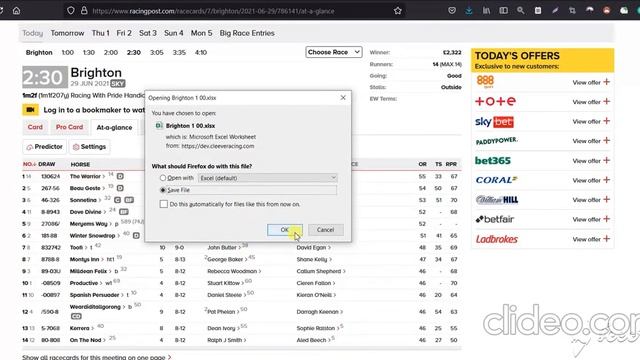Jump to the 4:10 Brighton race
640x360 pixels.
click(201, 52)
